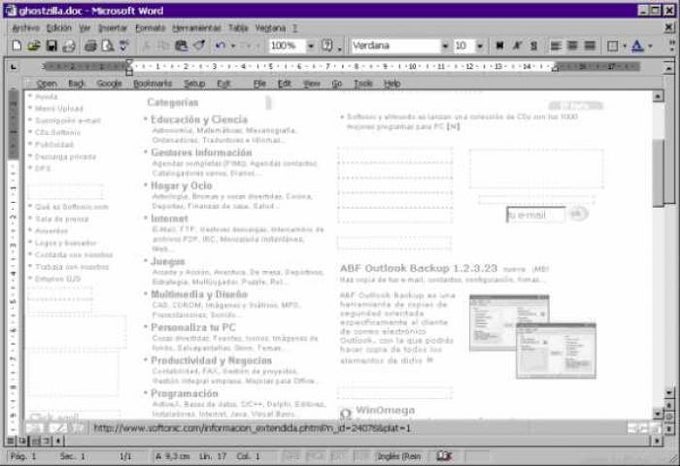This screenshot has height=466, width=680.
Task: Click the ABF Outlook Backup screenshot thumbnail
Action: (533, 336)
